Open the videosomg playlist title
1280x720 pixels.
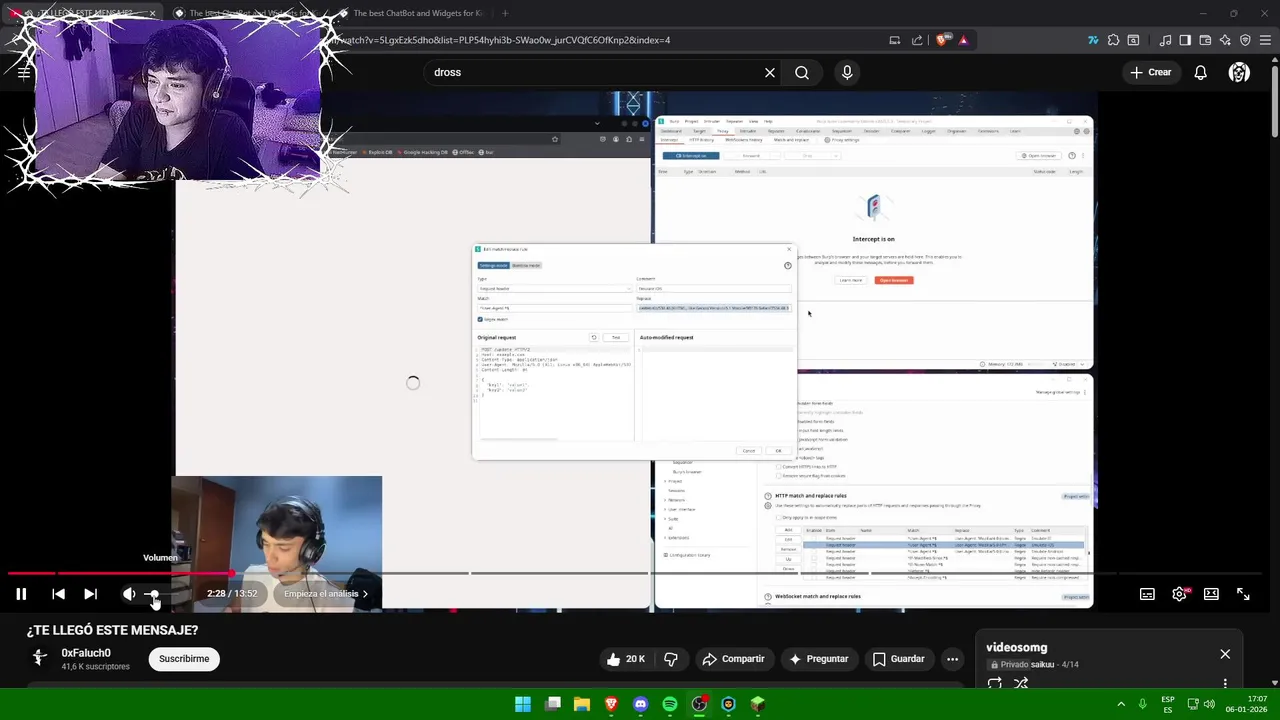pyautogui.click(x=1016, y=647)
